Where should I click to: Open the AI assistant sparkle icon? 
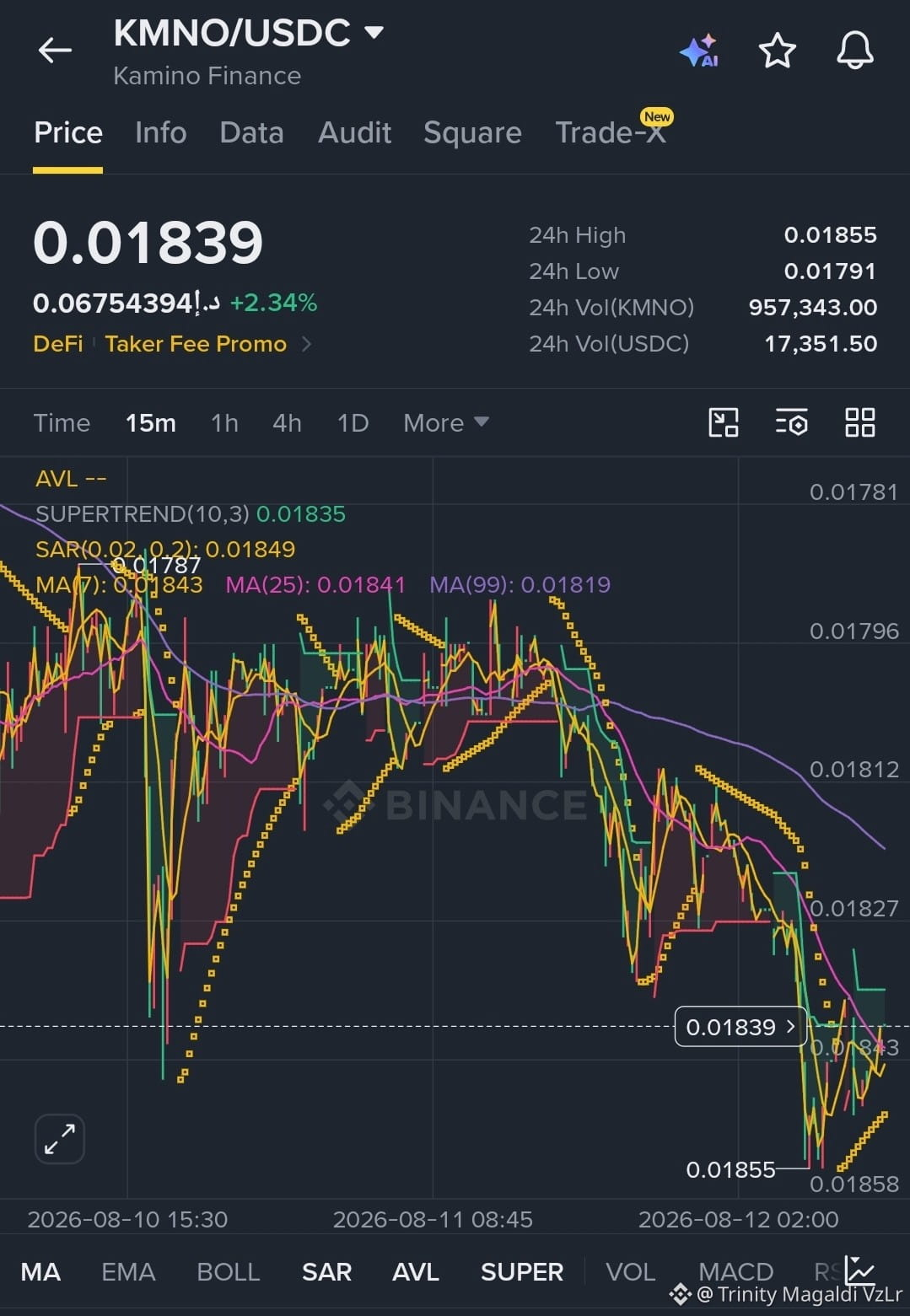coord(699,51)
